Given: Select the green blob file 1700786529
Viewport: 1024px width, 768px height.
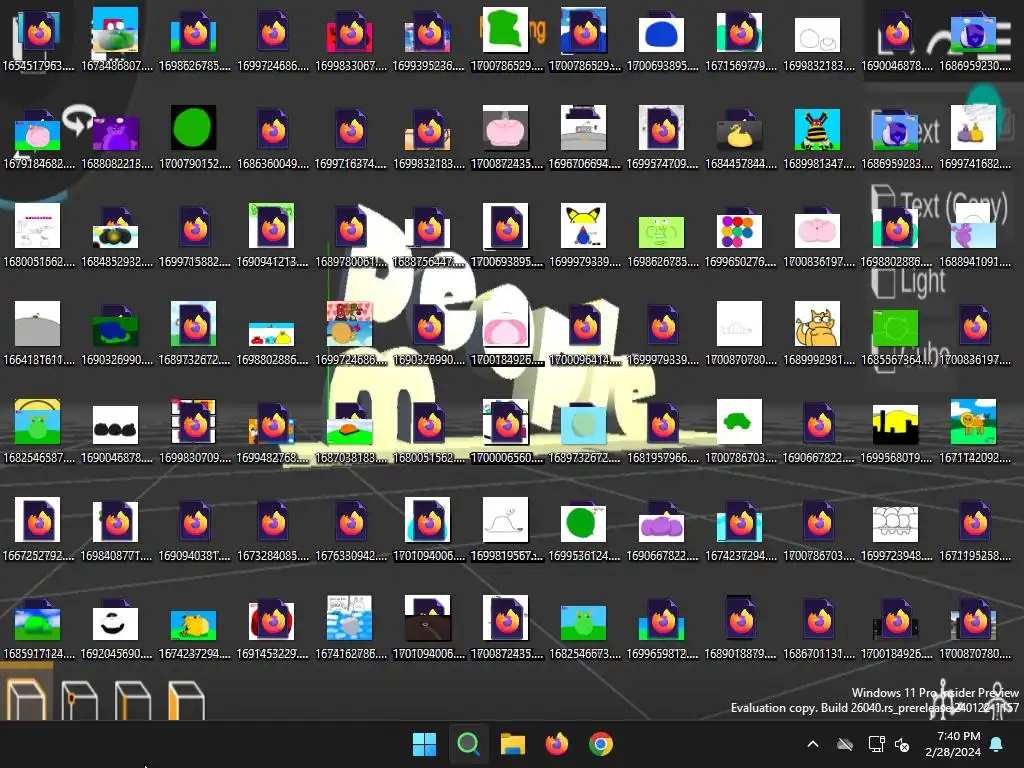Looking at the screenshot, I should pos(506,39).
